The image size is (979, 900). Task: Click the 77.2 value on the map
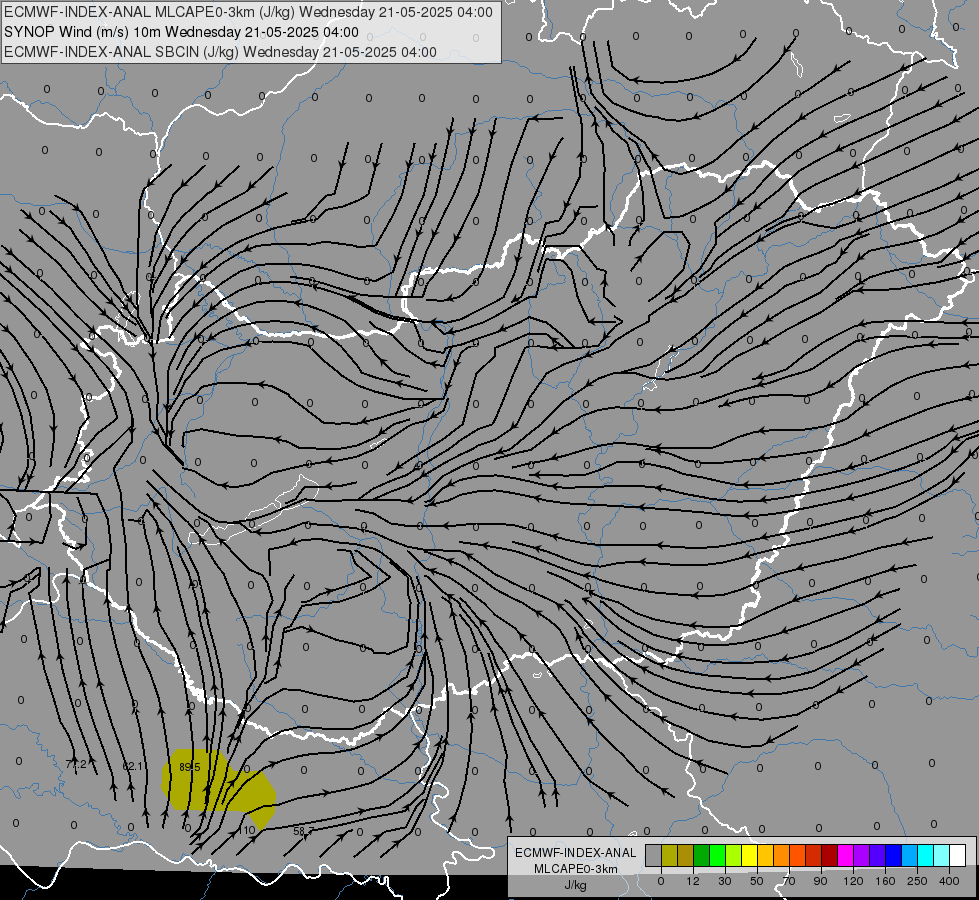click(76, 764)
